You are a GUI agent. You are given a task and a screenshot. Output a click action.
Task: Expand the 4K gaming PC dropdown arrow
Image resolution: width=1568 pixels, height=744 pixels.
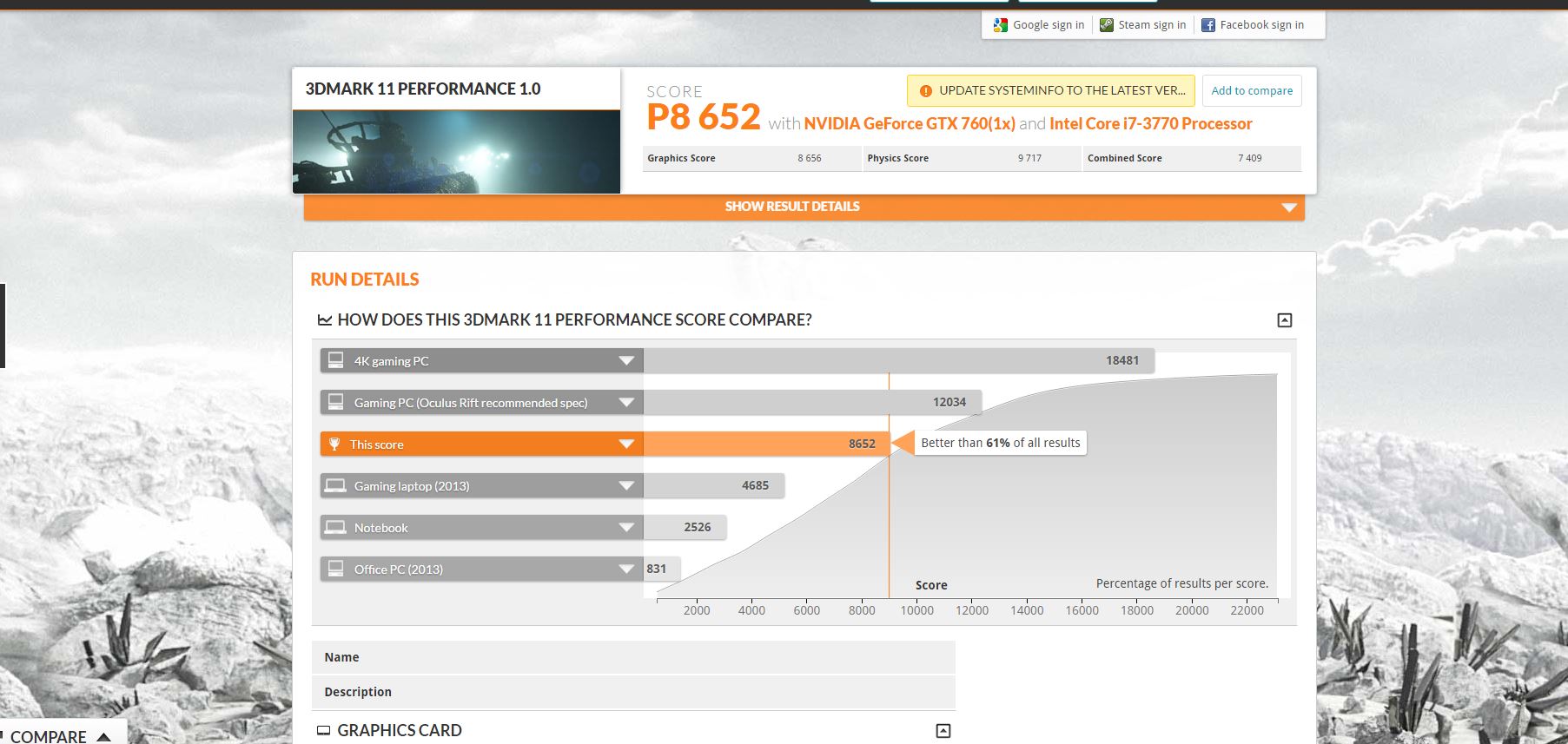pos(626,361)
